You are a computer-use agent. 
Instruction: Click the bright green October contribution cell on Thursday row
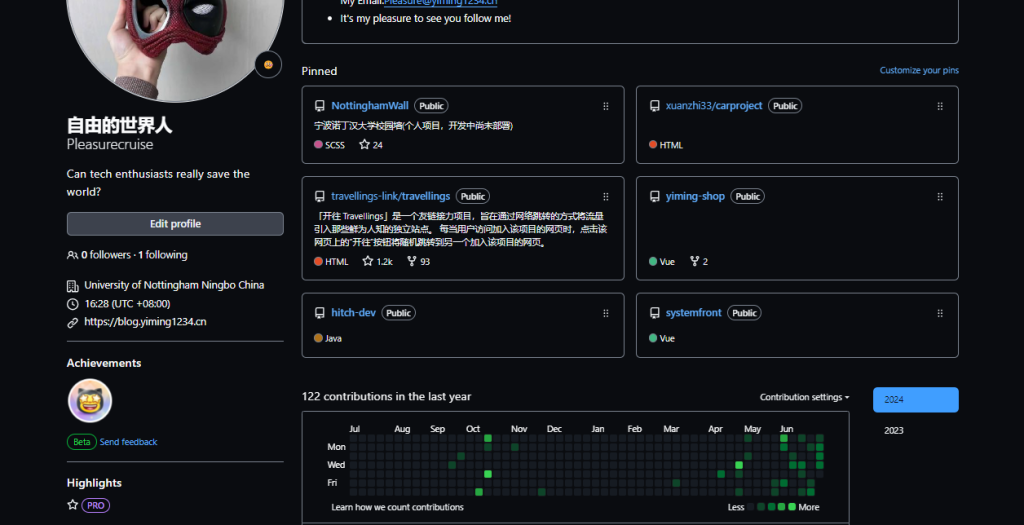coord(488,474)
